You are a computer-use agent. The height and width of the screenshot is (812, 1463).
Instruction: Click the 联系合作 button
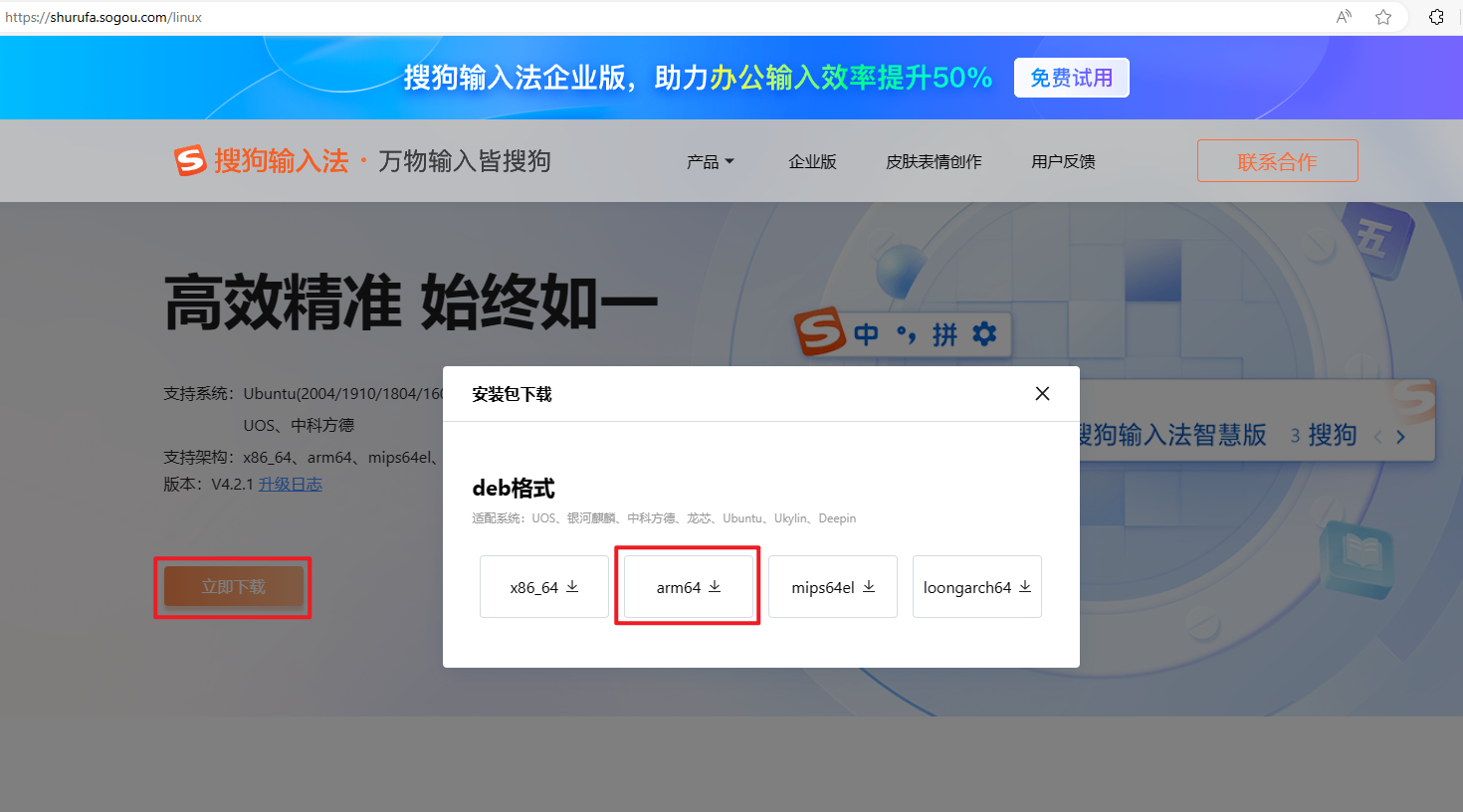click(x=1278, y=161)
